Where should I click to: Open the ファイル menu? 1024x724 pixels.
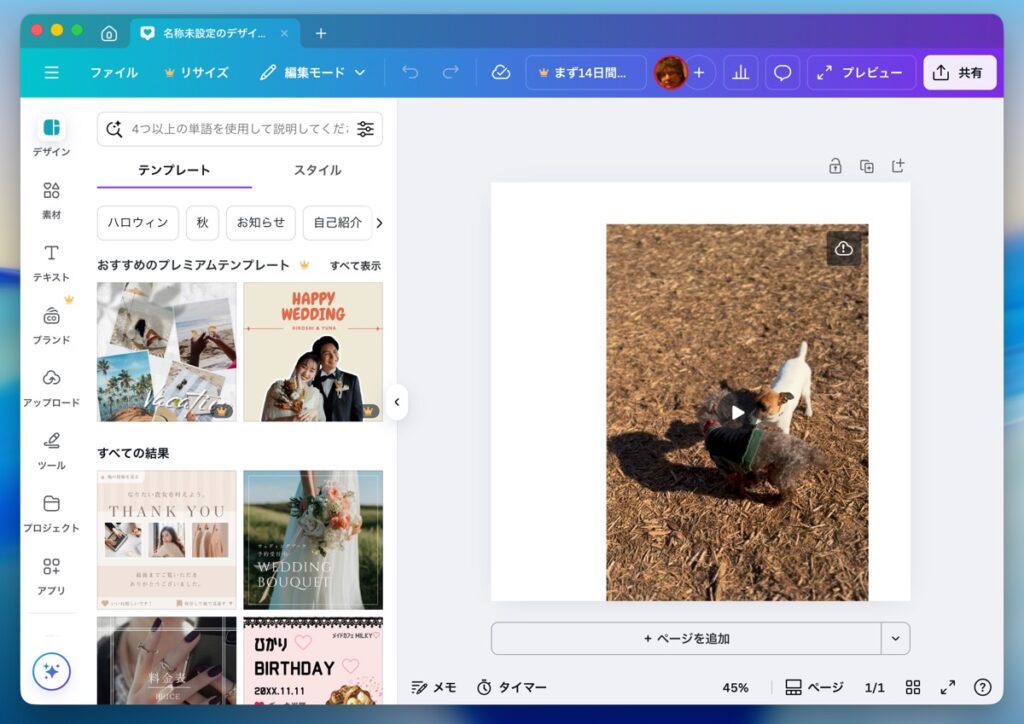114,73
